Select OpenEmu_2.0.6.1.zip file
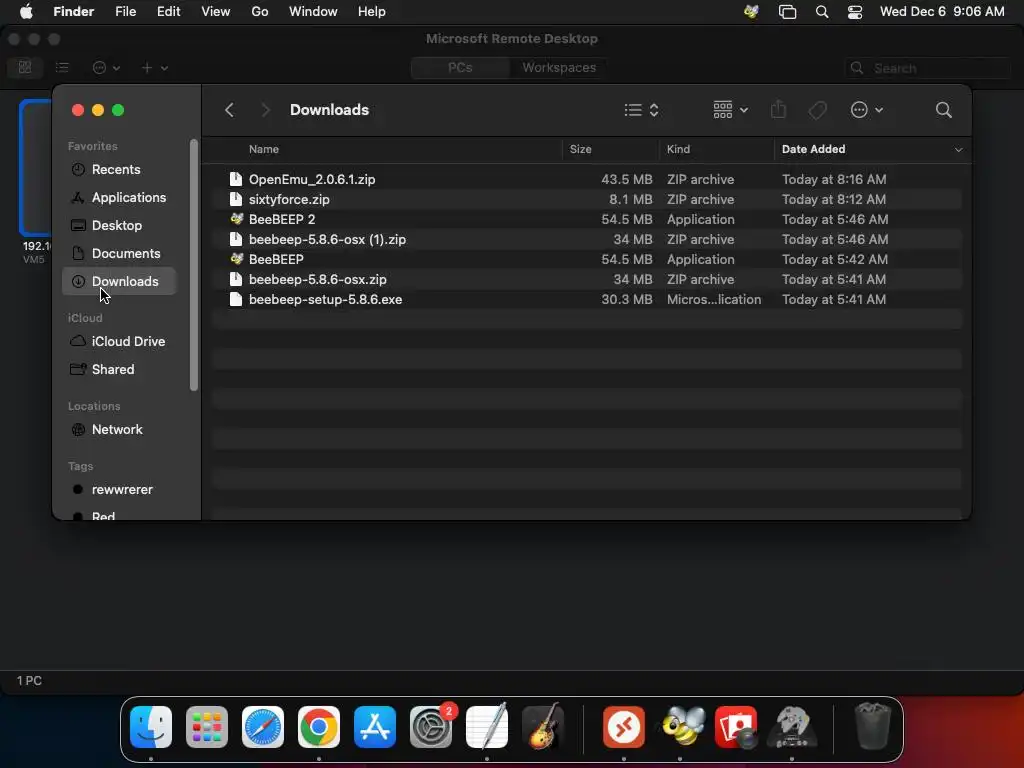Screen dimensions: 1024x768 click(586, 179)
